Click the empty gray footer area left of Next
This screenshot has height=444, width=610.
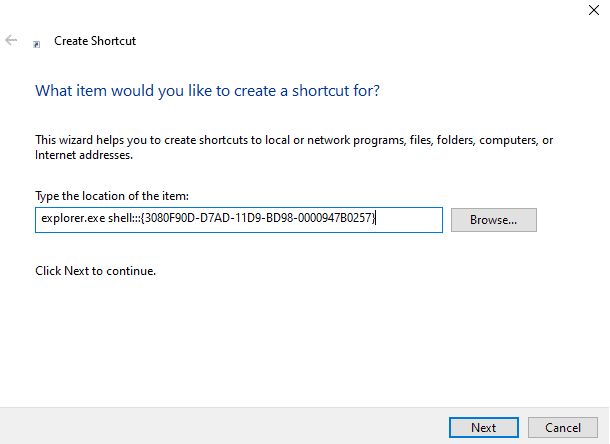(220, 426)
